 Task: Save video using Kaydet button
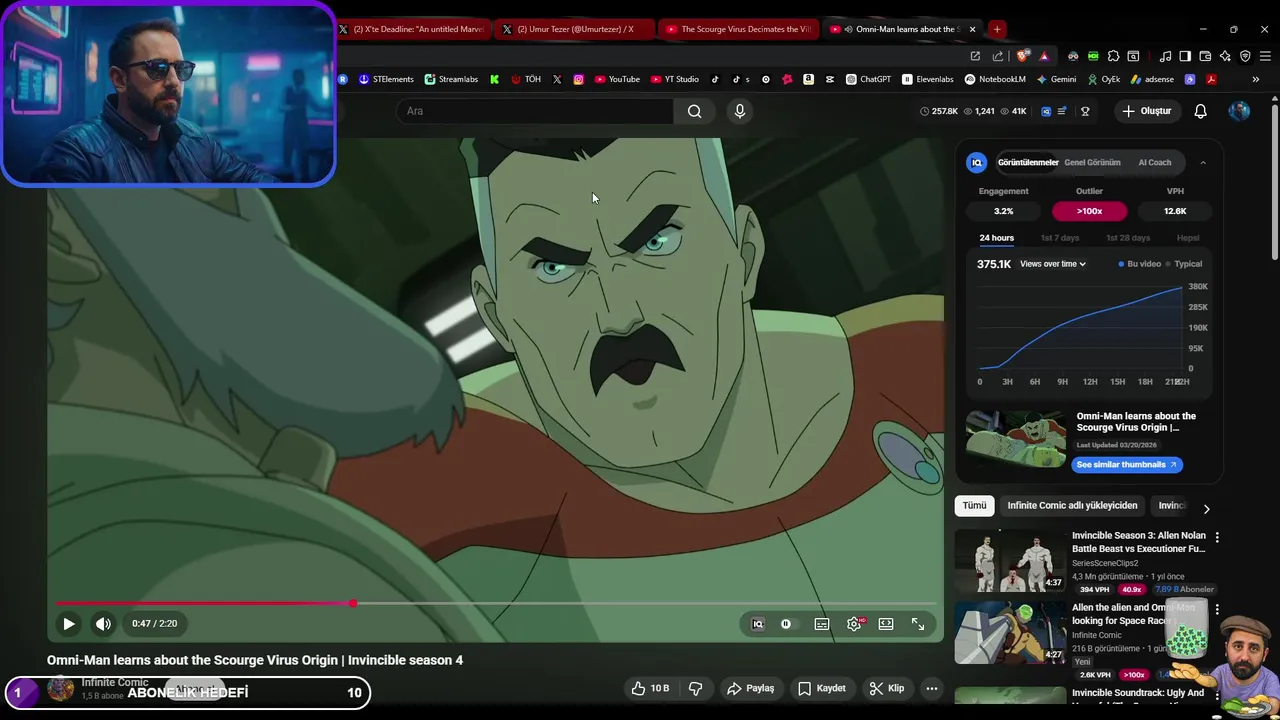click(x=823, y=688)
